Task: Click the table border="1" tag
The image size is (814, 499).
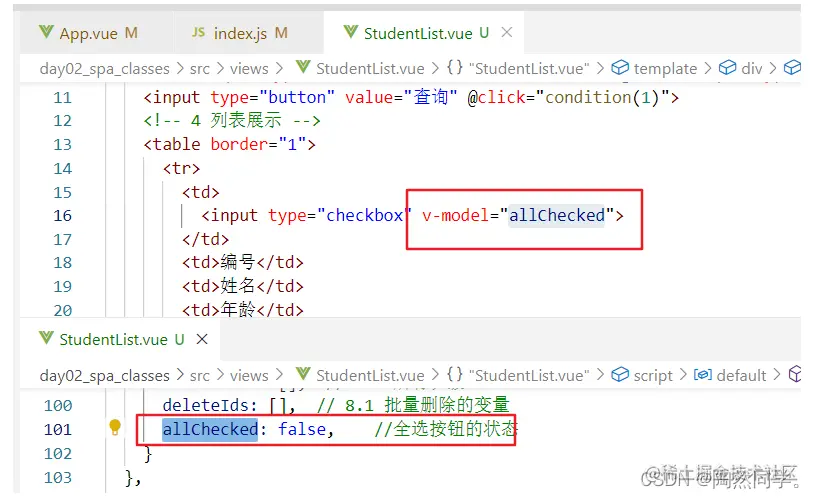Action: 229,144
